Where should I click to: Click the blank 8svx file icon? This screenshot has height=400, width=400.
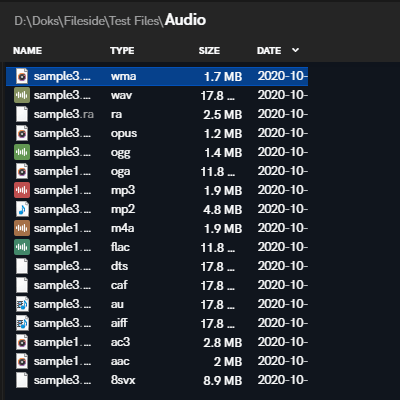coord(22,380)
